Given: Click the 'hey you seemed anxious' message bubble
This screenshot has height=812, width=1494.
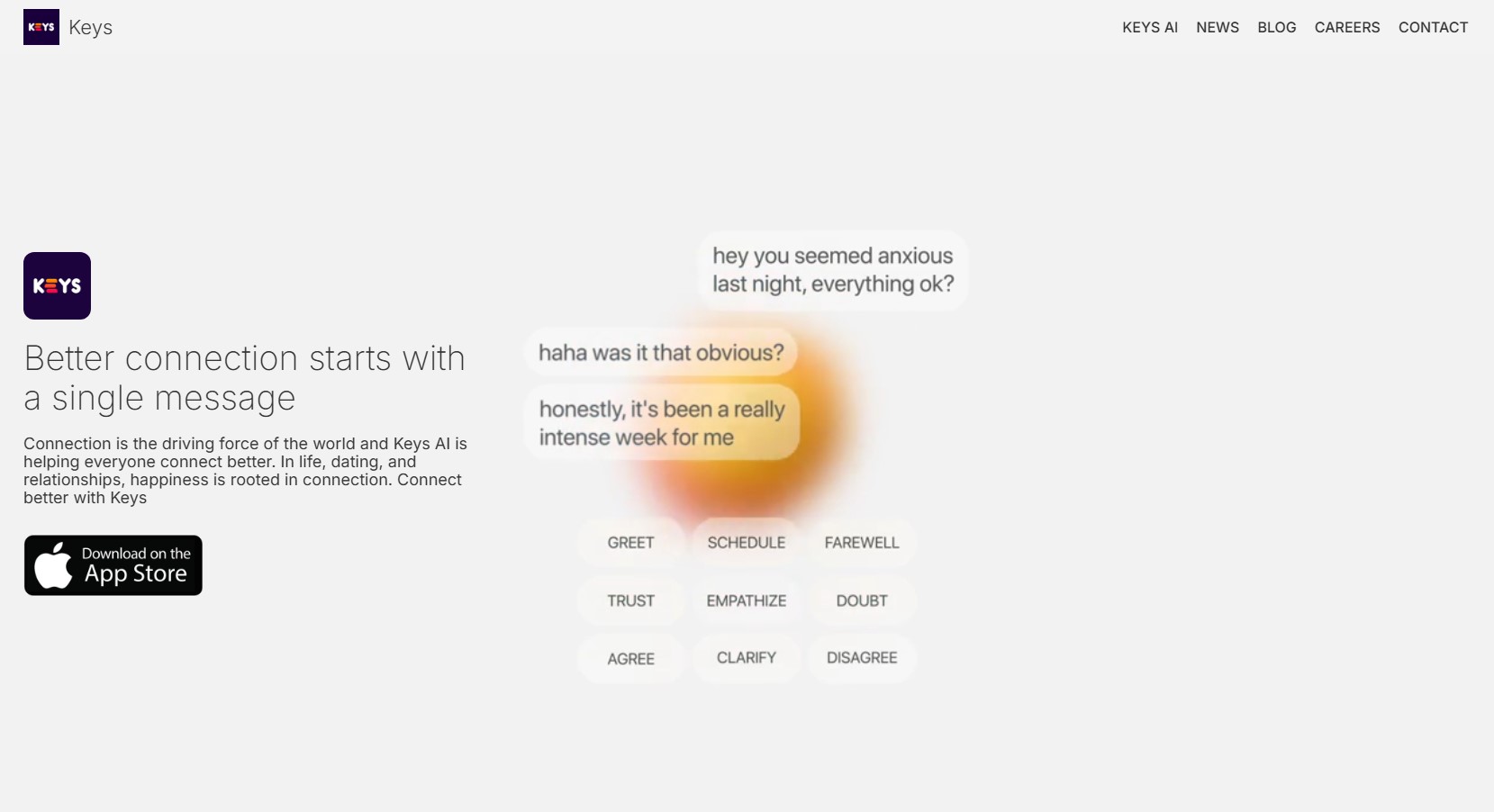Looking at the screenshot, I should pos(832,270).
